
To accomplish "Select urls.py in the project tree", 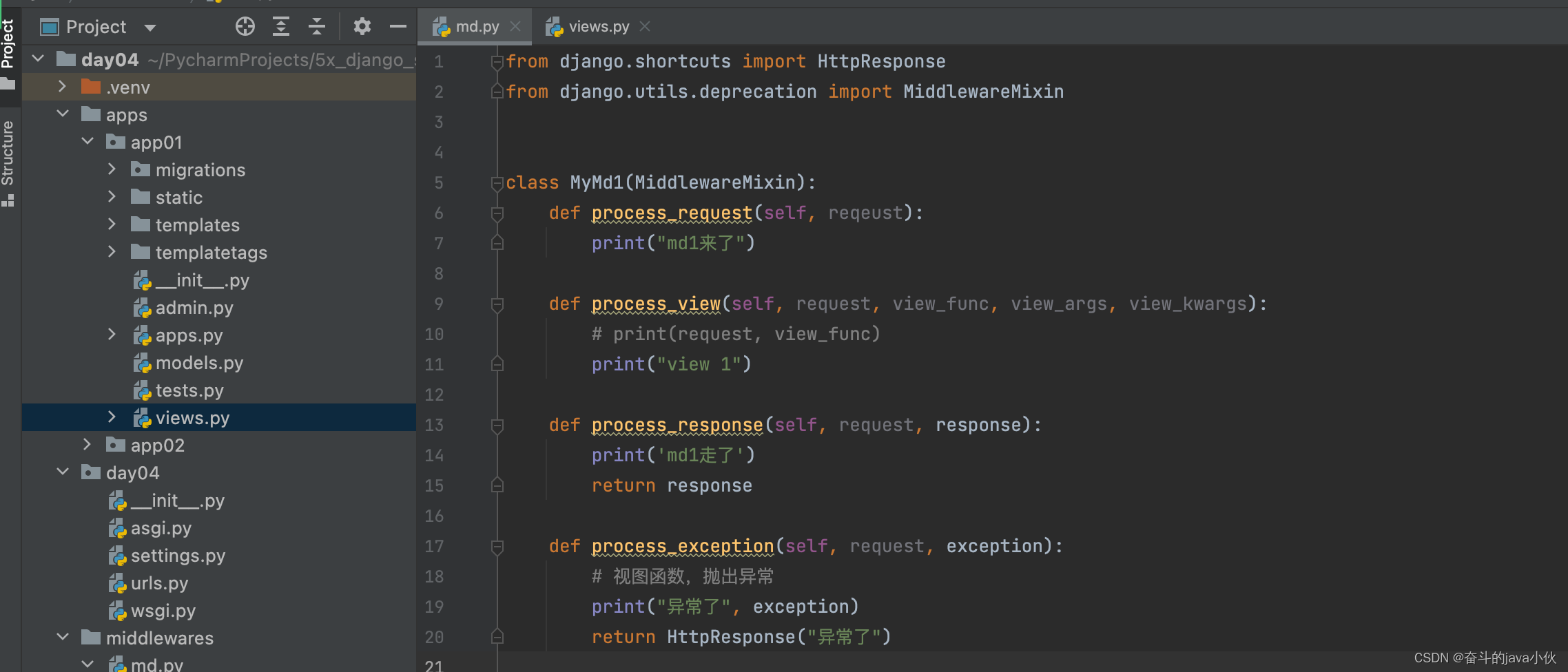I will (219, 583).
